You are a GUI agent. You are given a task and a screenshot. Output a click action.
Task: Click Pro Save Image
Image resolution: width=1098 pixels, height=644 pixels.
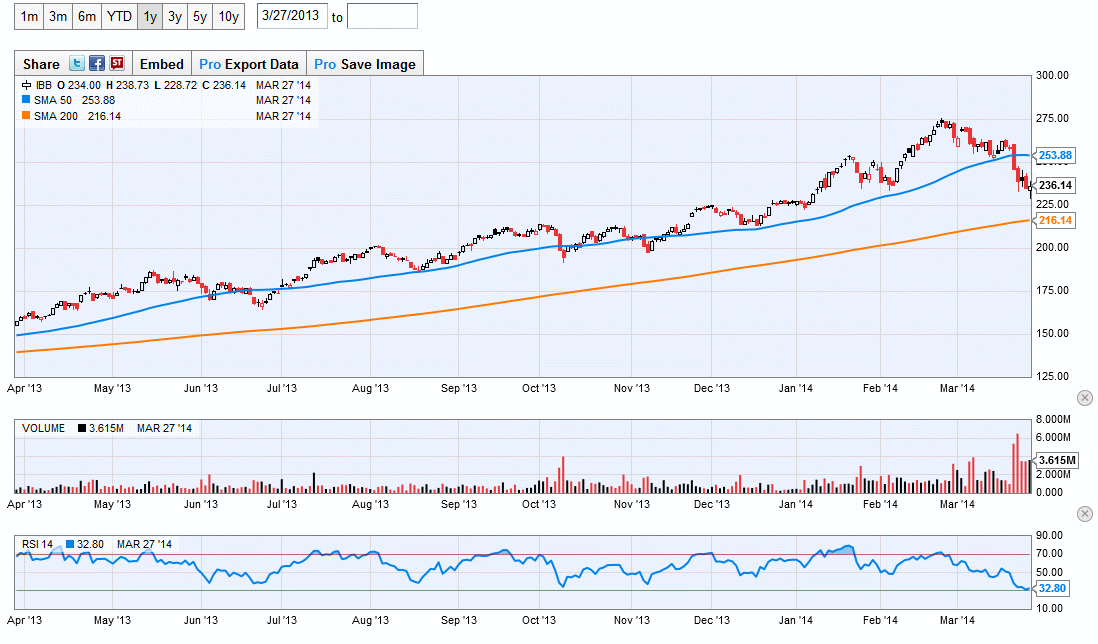364,64
